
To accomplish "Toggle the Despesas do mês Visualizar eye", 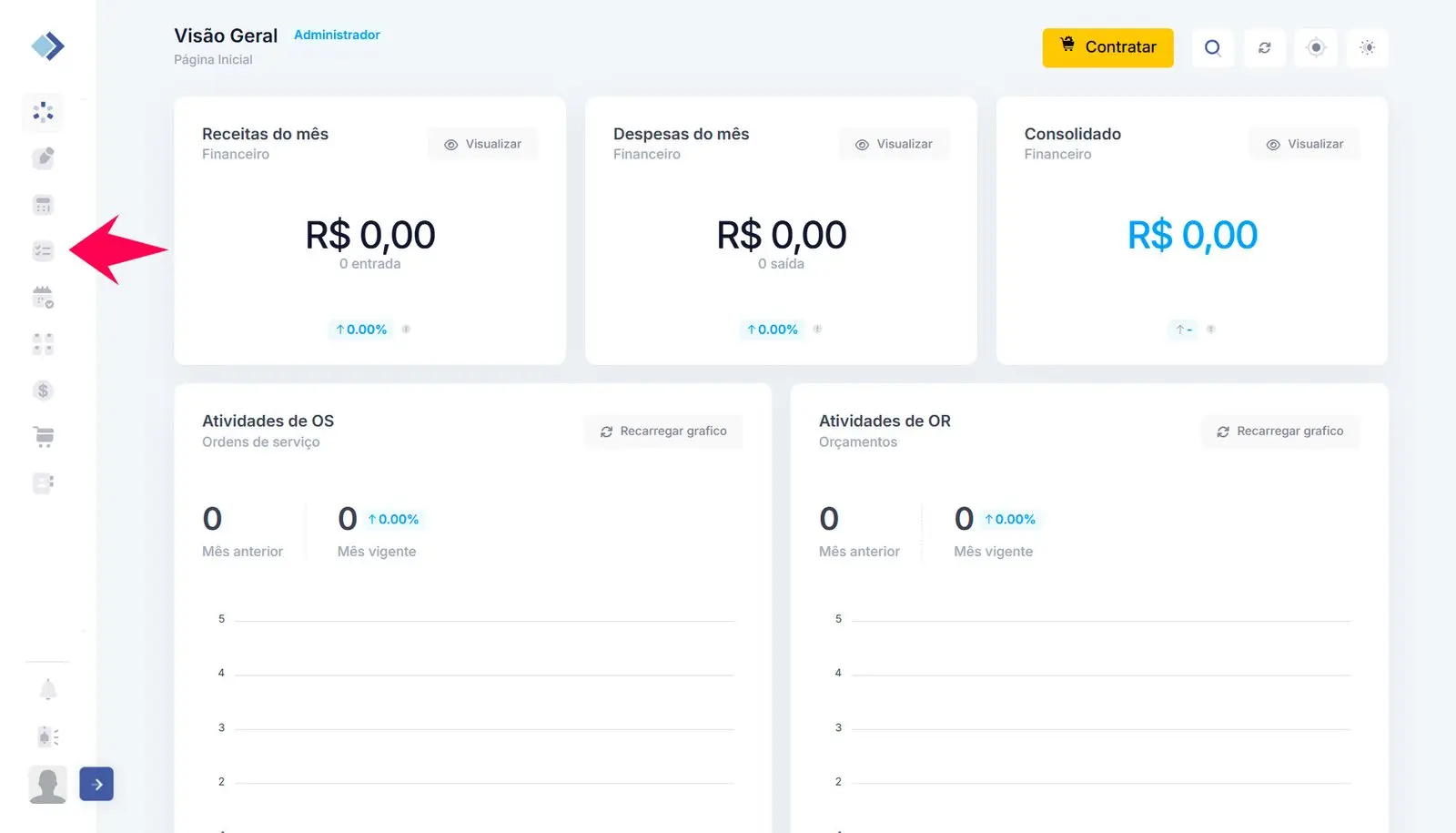I will pos(895,144).
